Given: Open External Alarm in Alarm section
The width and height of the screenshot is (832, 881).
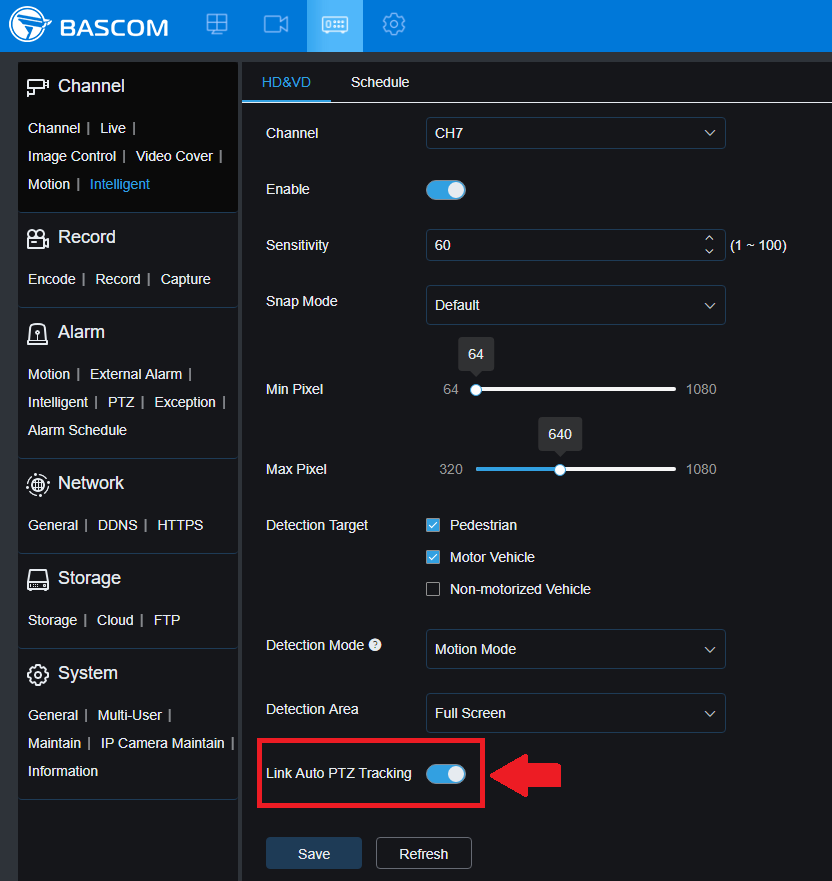Looking at the screenshot, I should click(136, 374).
